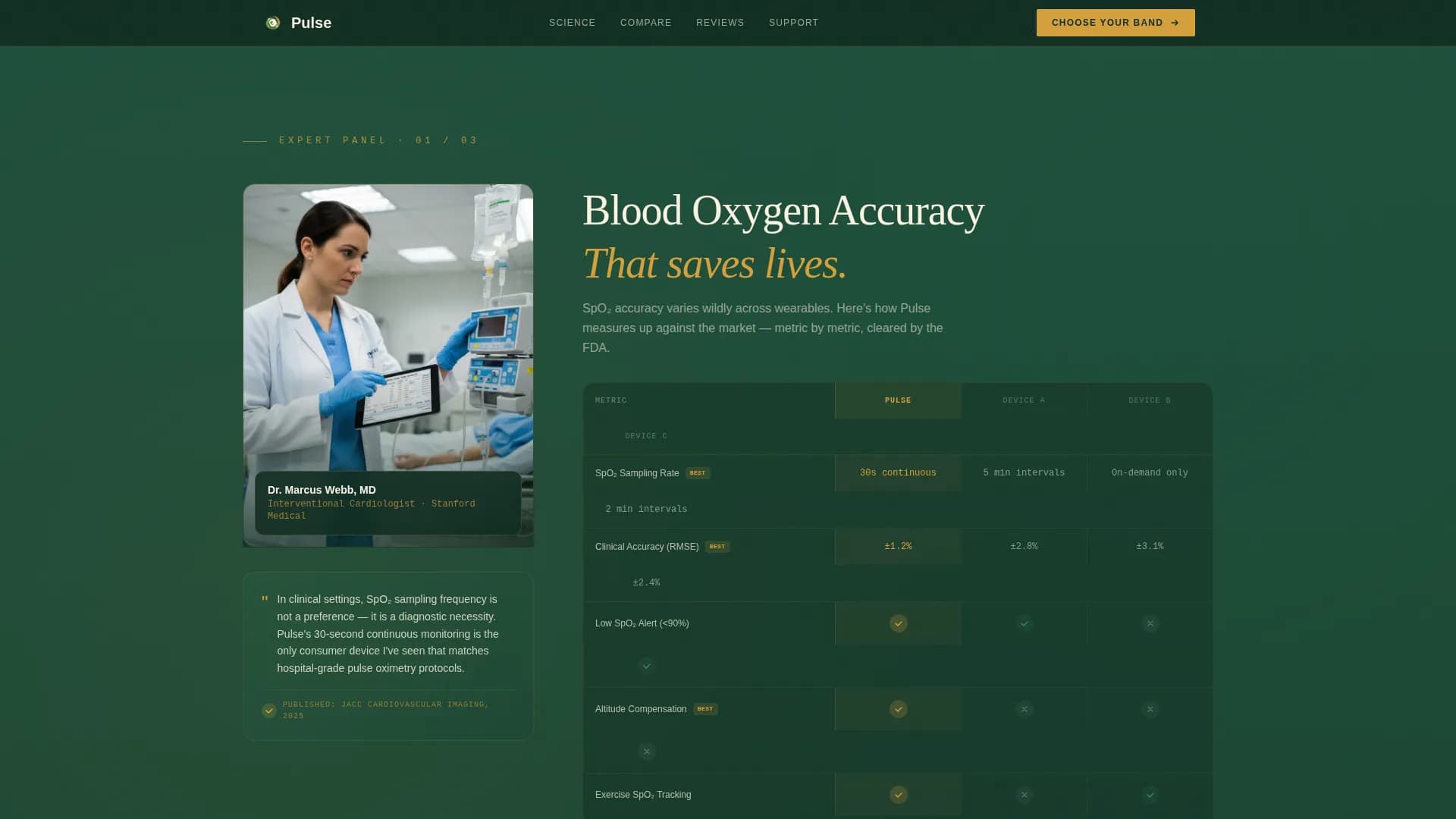The height and width of the screenshot is (819, 1456).
Task: Click the That saves lives tagline
Action: (714, 264)
